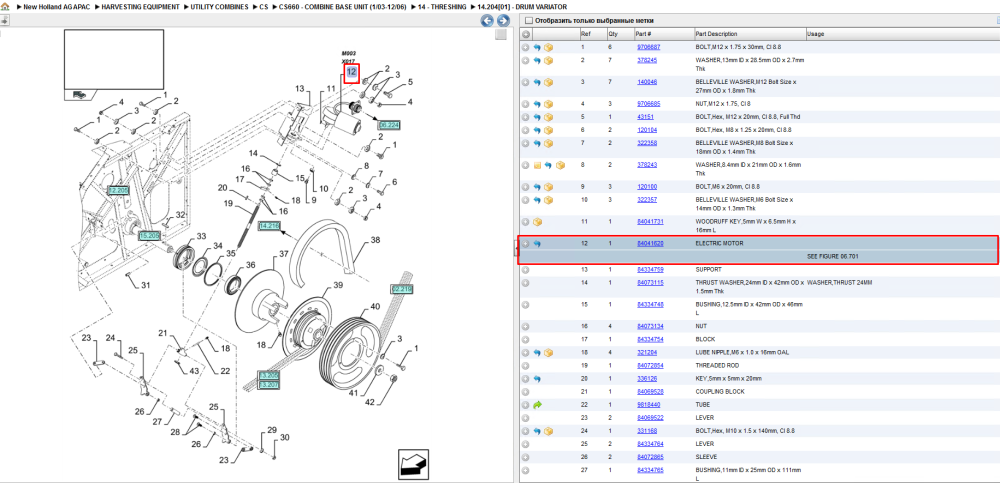The width and height of the screenshot is (1000, 483).
Task: Click diagram cross-reference label 12.200
Action: click(x=118, y=191)
